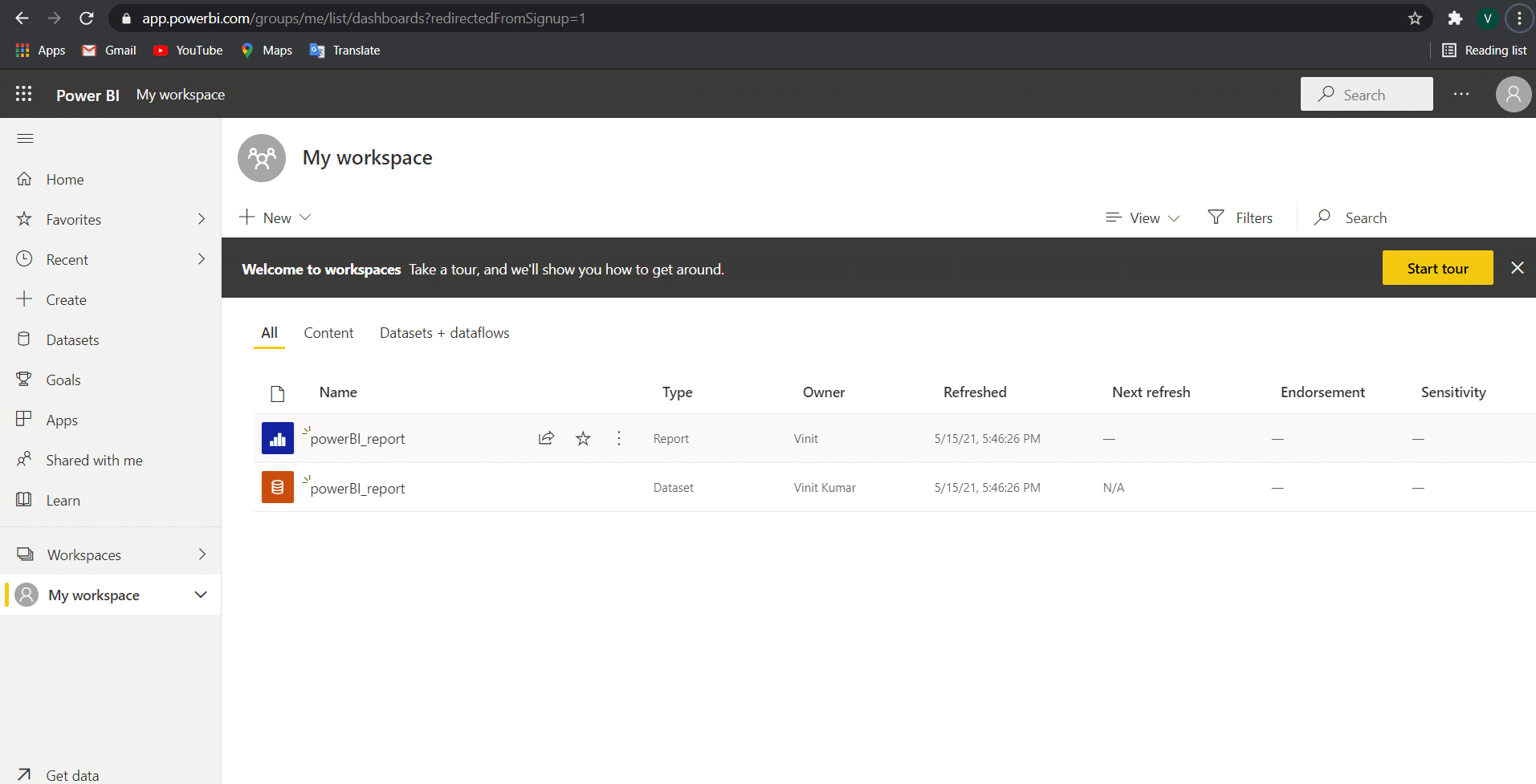Viewport: 1536px width, 784px height.
Task: Open Home in the sidebar
Action: [64, 180]
